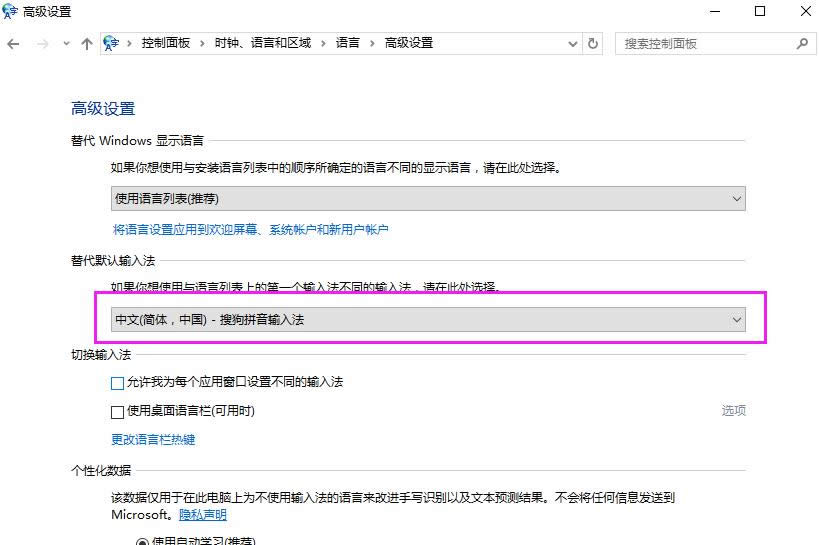Open the recent locations chevron
This screenshot has width=819, height=545.
[x=66, y=44]
